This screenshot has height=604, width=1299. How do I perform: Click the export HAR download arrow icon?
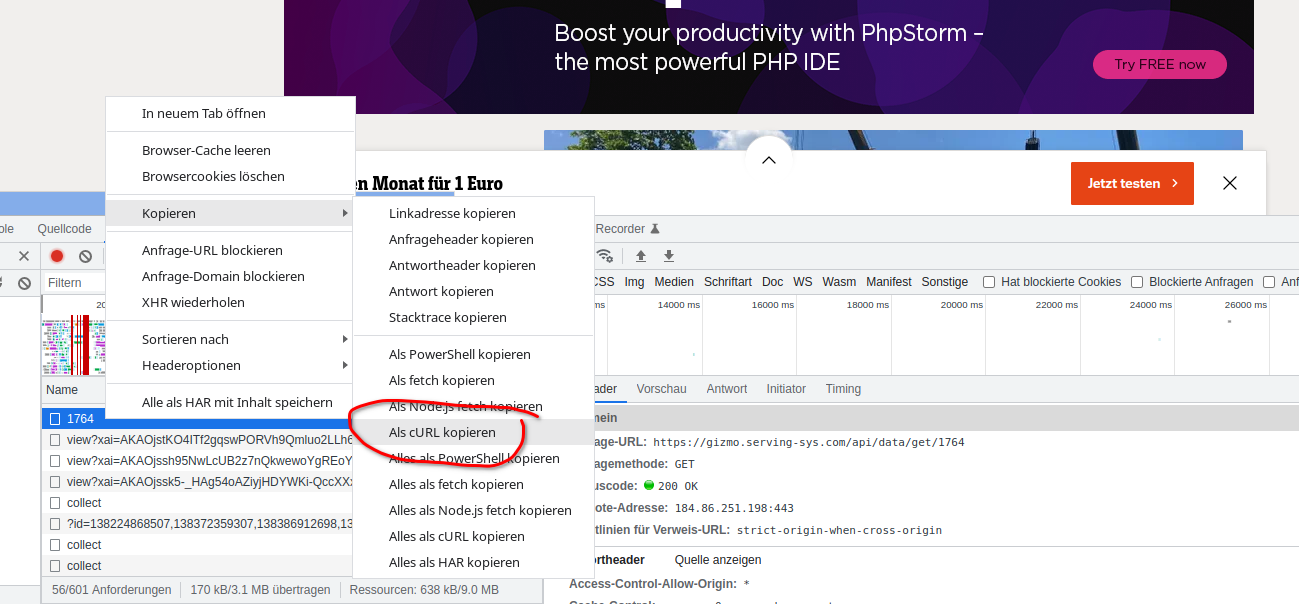pos(669,256)
